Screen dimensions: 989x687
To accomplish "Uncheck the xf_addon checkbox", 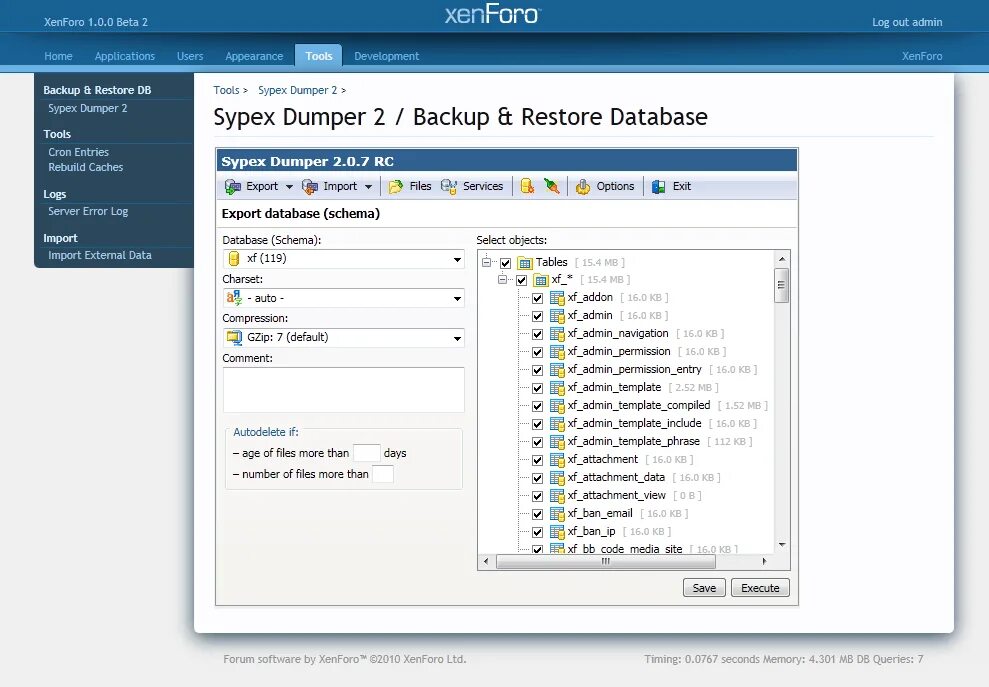I will click(537, 298).
